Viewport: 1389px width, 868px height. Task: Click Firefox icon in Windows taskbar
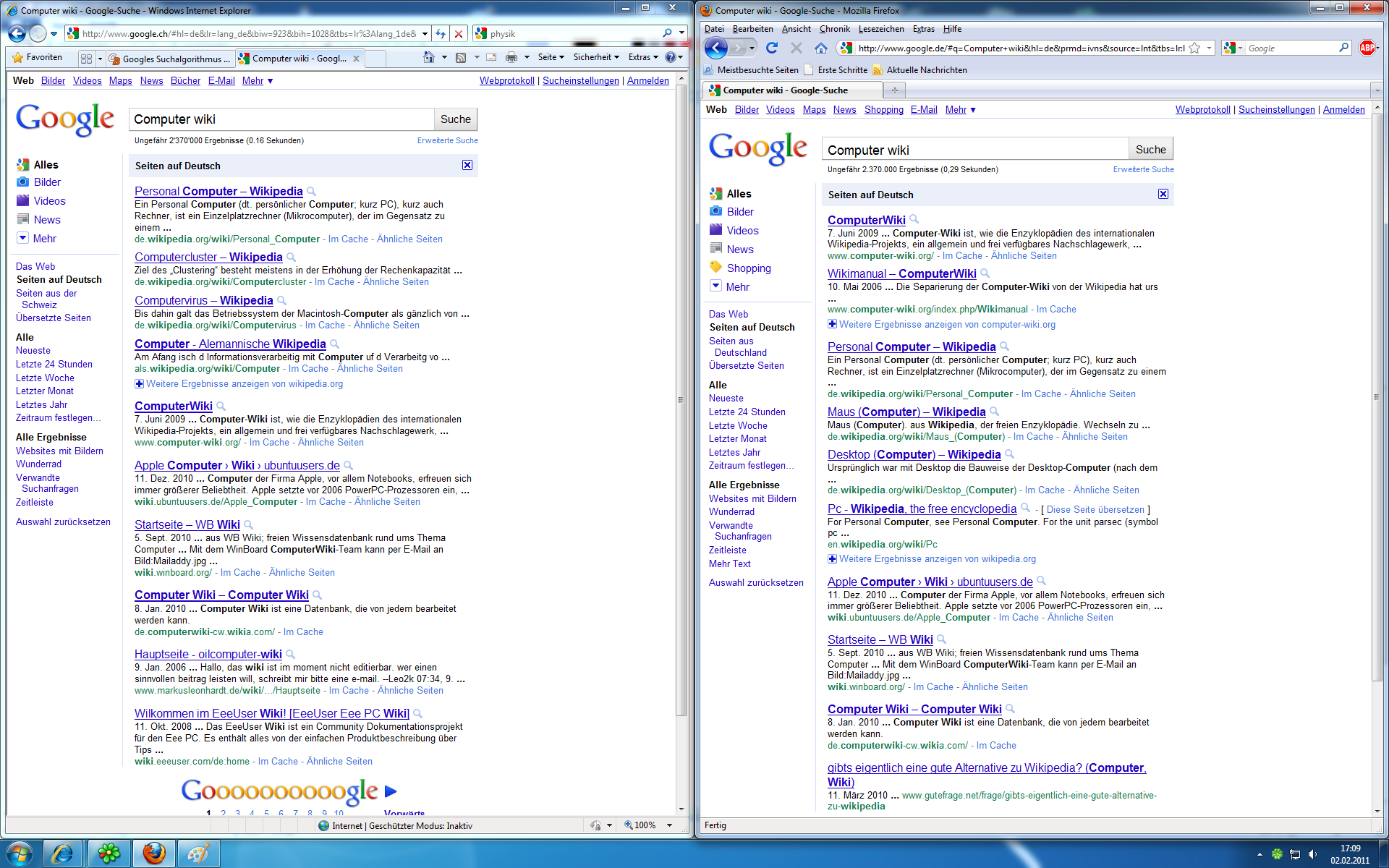click(x=153, y=854)
